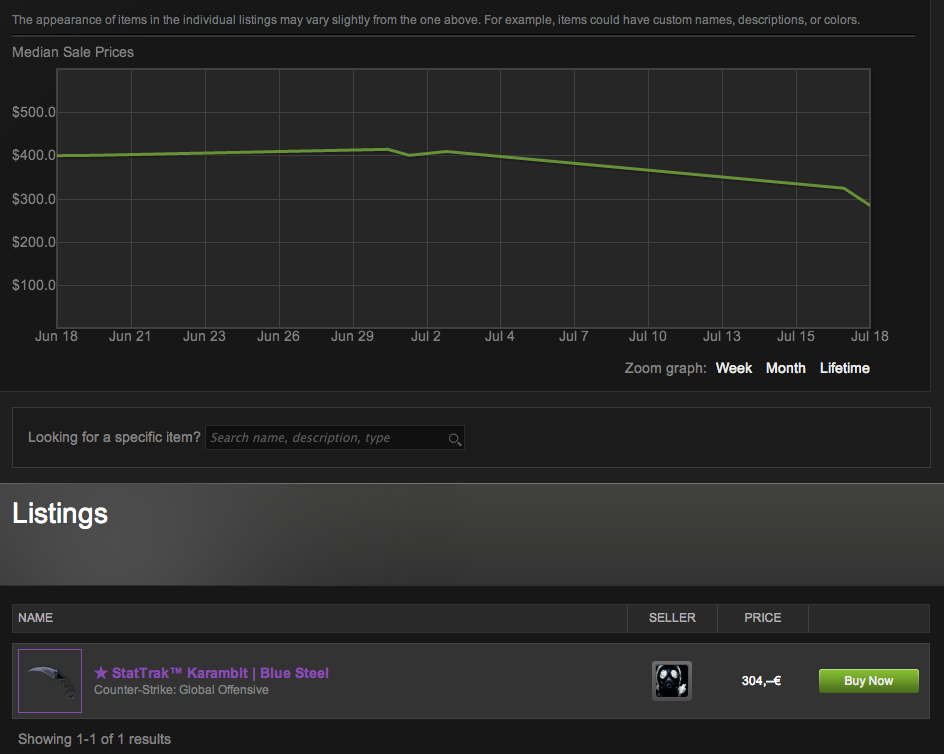
Task: Click the Looking for a specific item label
Action: [114, 437]
